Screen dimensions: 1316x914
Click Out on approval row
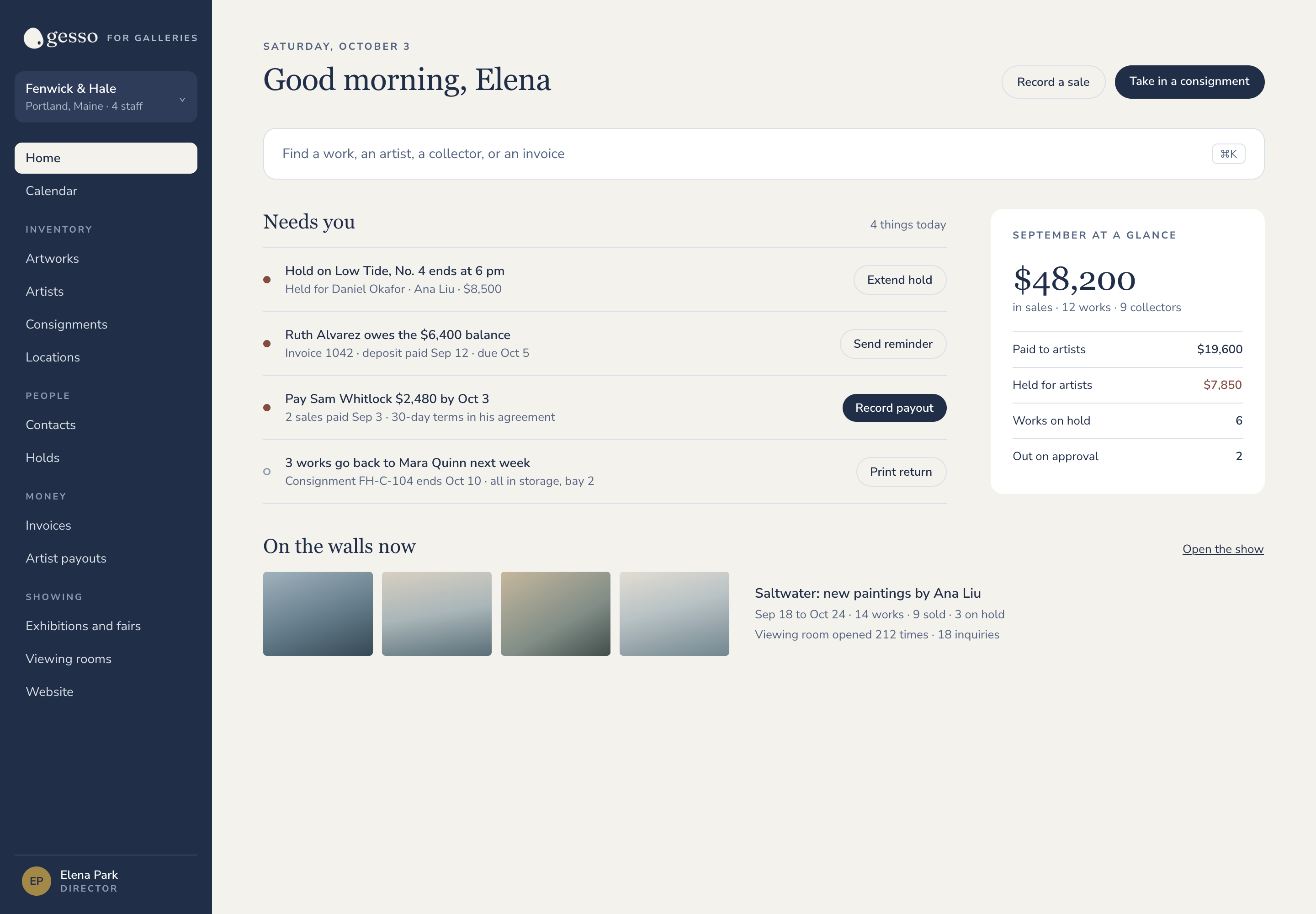1127,457
